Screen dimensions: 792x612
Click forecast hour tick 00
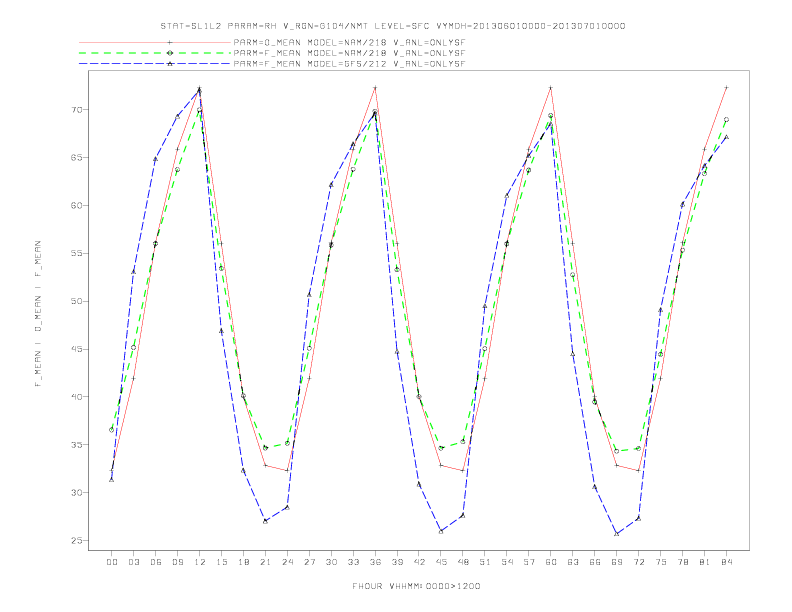[x=112, y=562]
